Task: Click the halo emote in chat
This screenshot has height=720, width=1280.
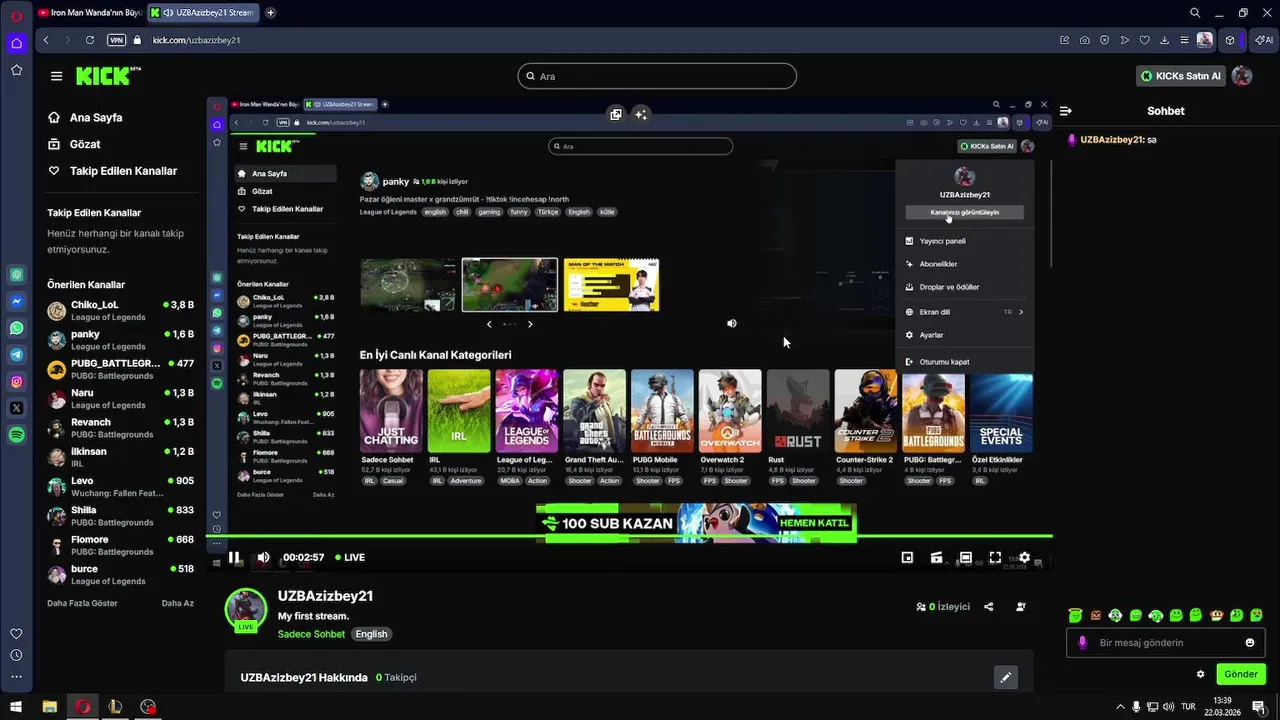Action: tap(1075, 615)
